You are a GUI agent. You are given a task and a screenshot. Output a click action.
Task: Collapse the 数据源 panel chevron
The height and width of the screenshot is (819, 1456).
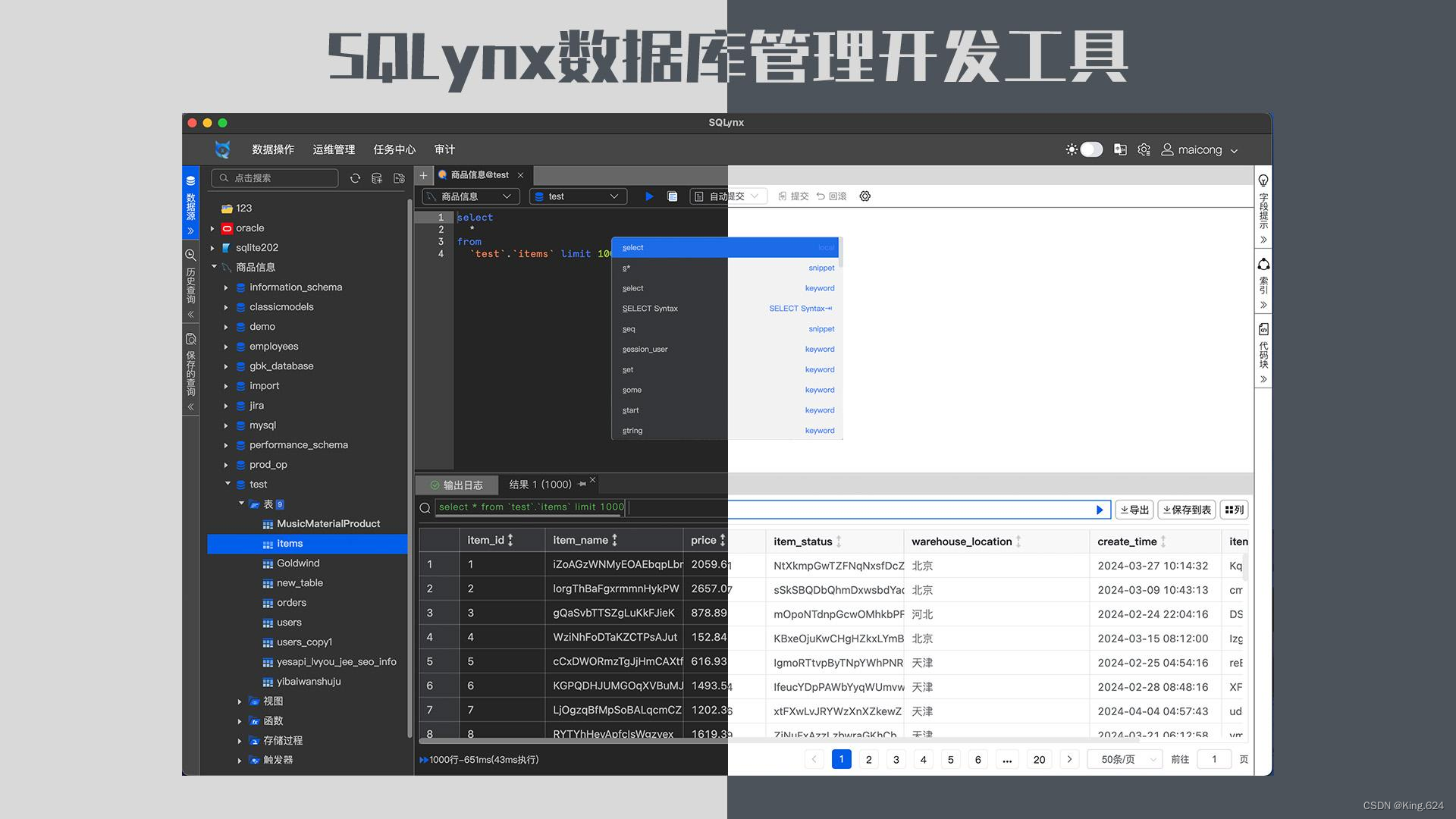point(190,231)
